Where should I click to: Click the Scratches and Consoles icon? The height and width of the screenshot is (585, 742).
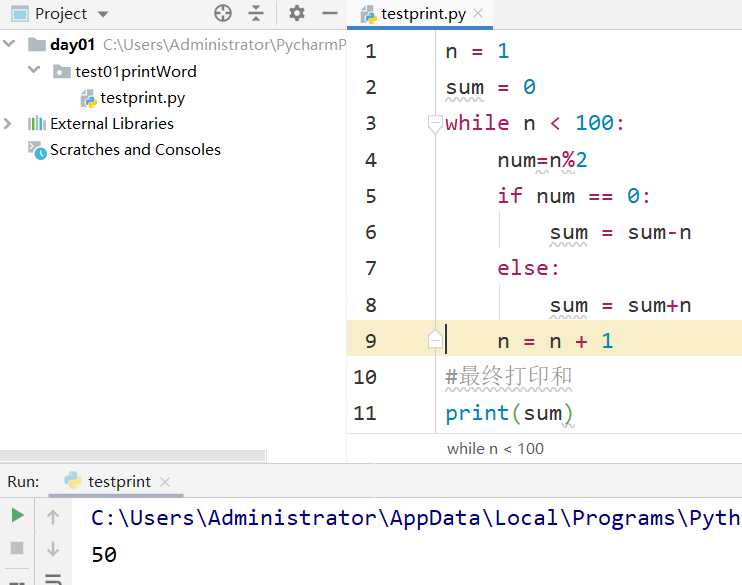pyautogui.click(x=37, y=150)
